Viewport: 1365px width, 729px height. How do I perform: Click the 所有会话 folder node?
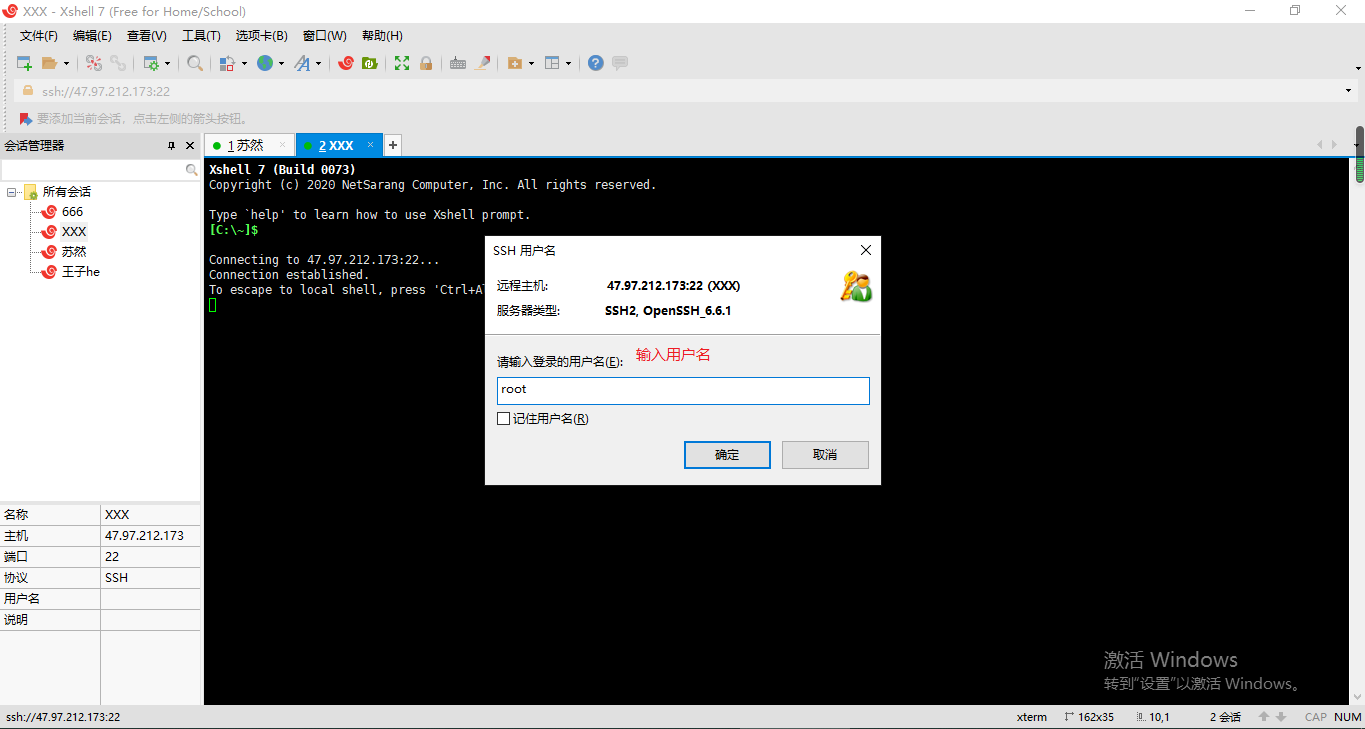[x=66, y=192]
